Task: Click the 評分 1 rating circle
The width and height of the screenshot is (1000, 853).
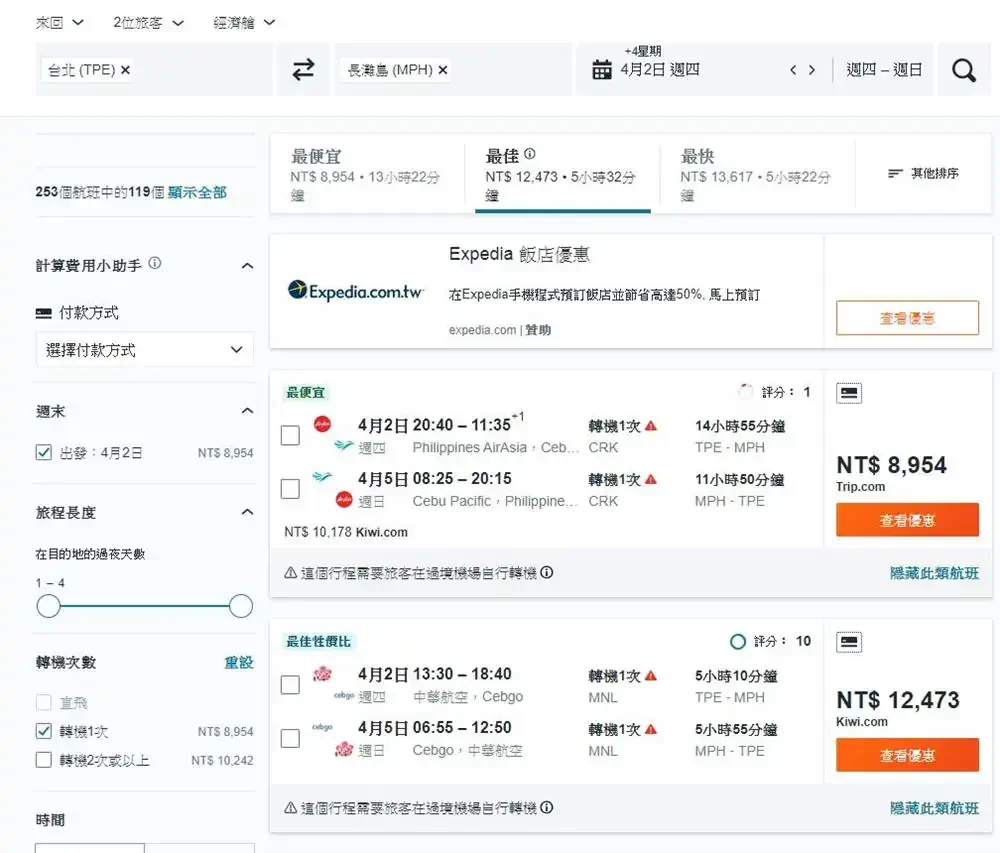Action: click(x=745, y=391)
